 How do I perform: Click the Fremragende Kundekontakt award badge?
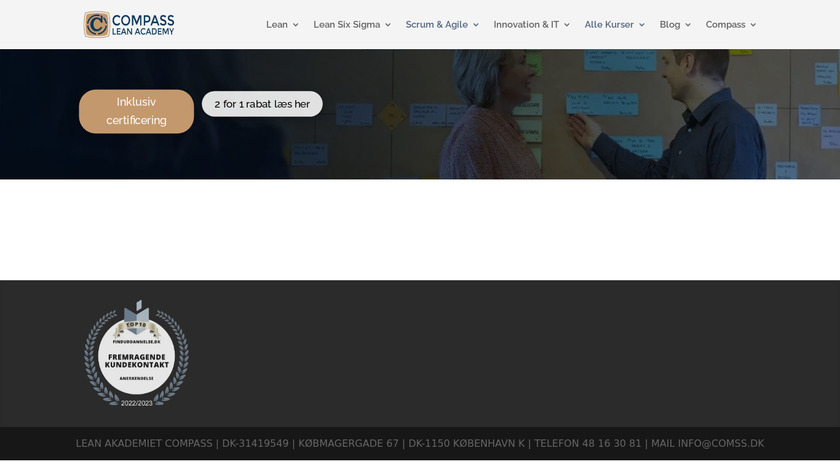pyautogui.click(x=137, y=354)
